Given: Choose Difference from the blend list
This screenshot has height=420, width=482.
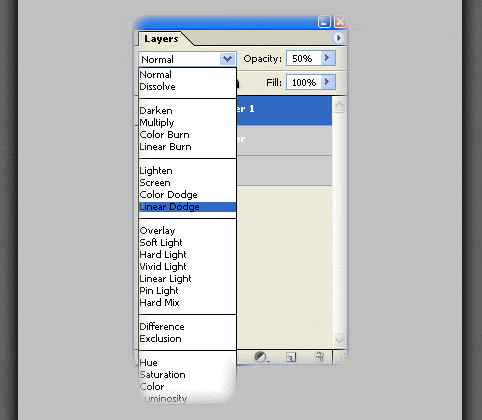Looking at the screenshot, I should click(162, 327).
